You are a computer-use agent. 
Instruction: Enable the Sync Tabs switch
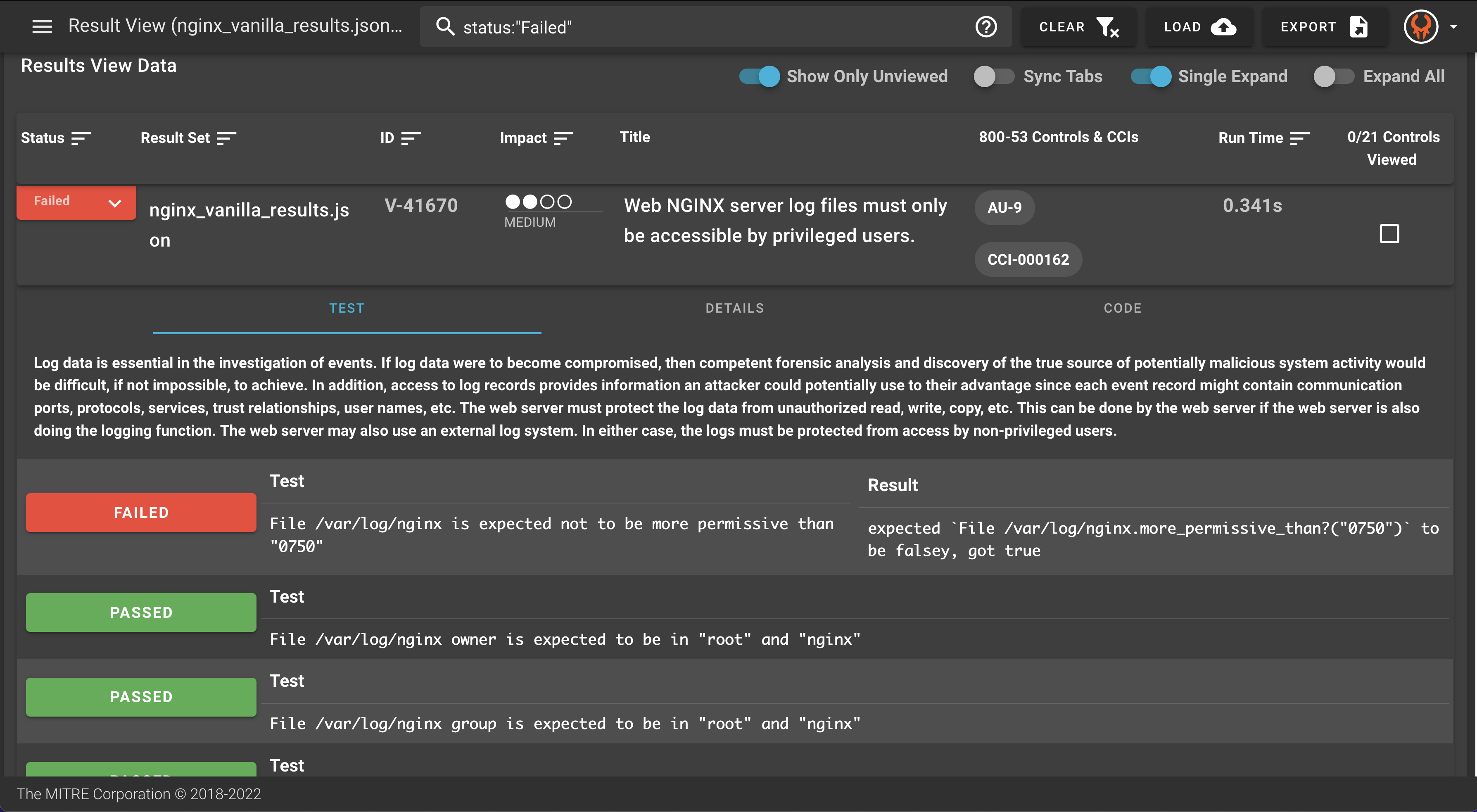[994, 76]
